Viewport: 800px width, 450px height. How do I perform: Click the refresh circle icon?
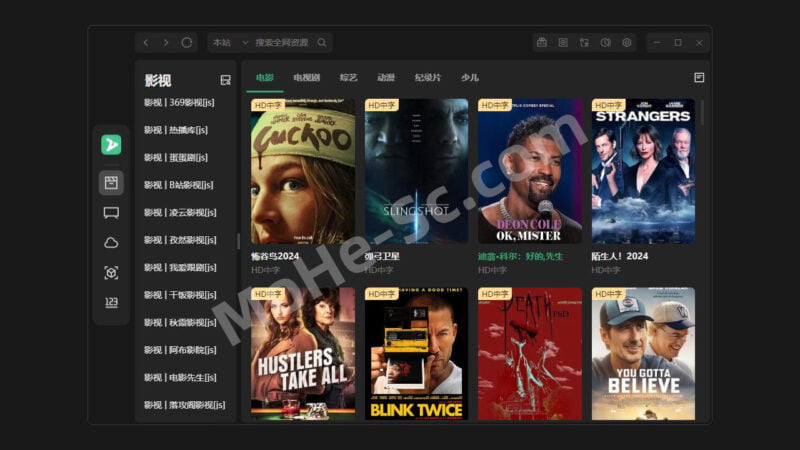[187, 43]
